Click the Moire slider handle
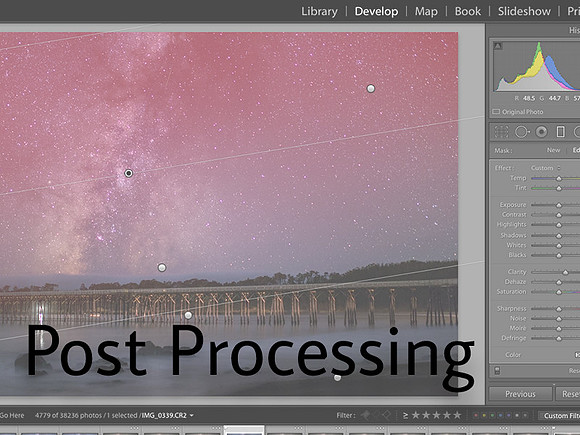 pos(559,328)
